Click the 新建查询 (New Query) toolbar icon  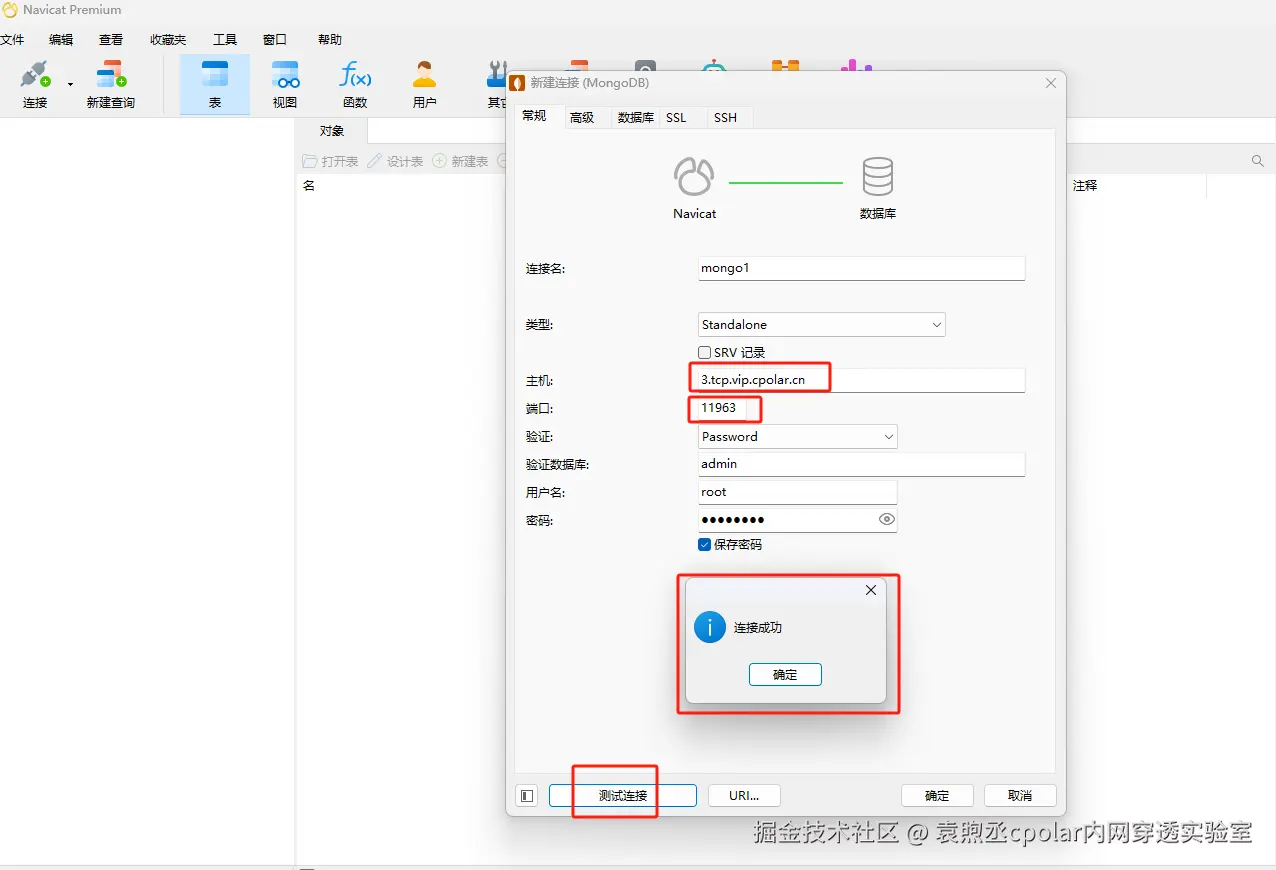click(110, 84)
